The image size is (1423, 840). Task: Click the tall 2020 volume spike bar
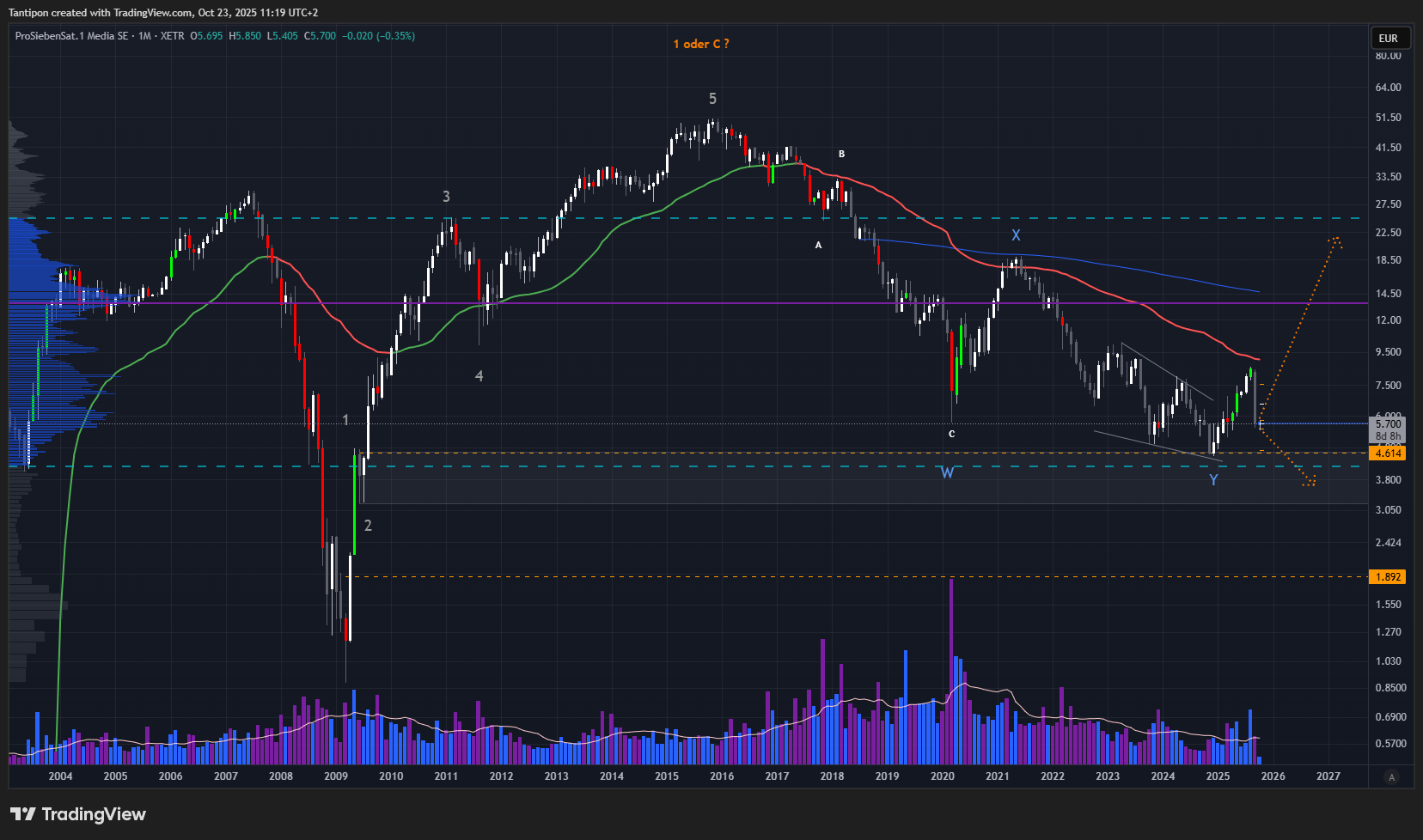click(x=951, y=670)
